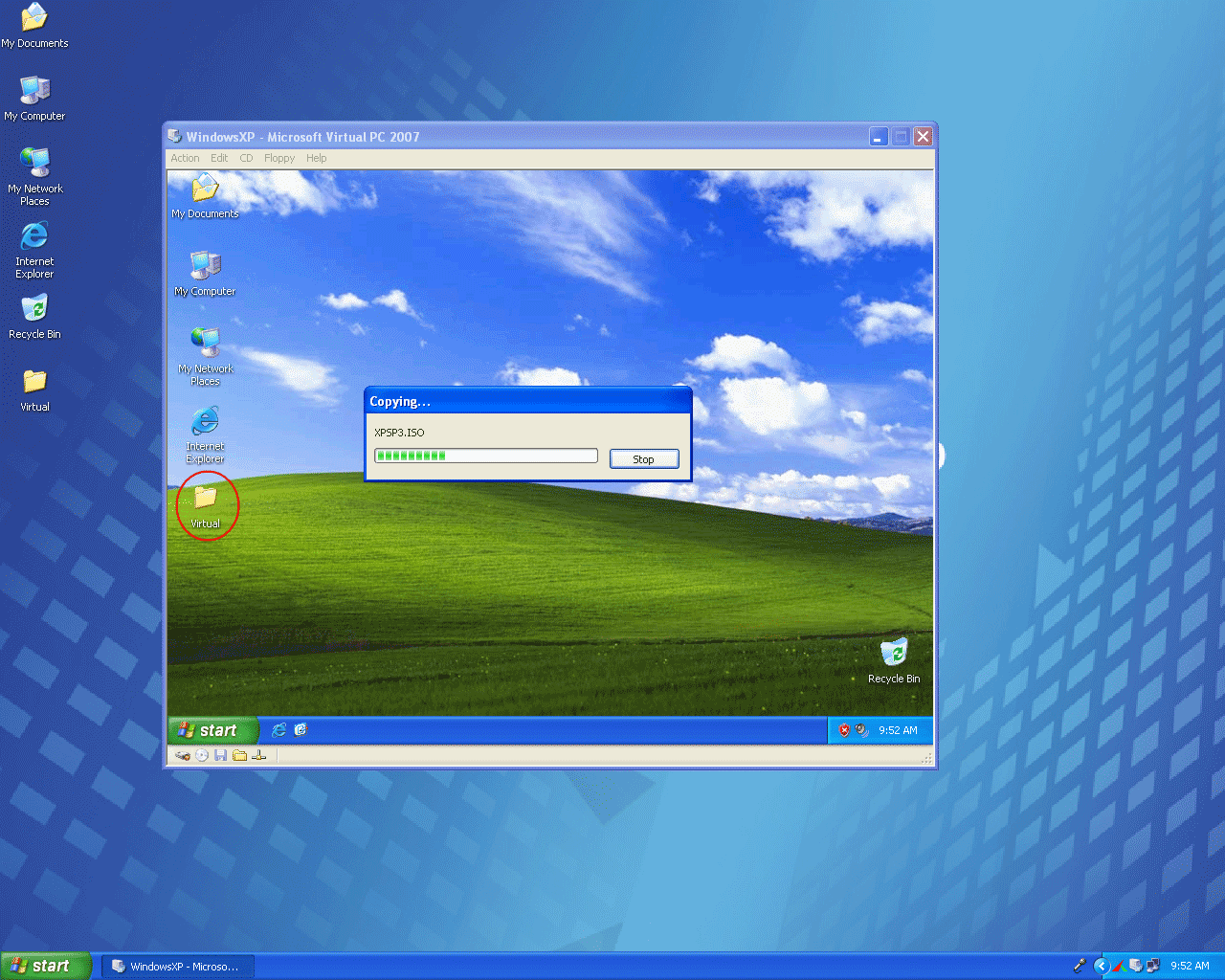1225x980 pixels.
Task: Click the floppy disk status icon
Action: (220, 755)
